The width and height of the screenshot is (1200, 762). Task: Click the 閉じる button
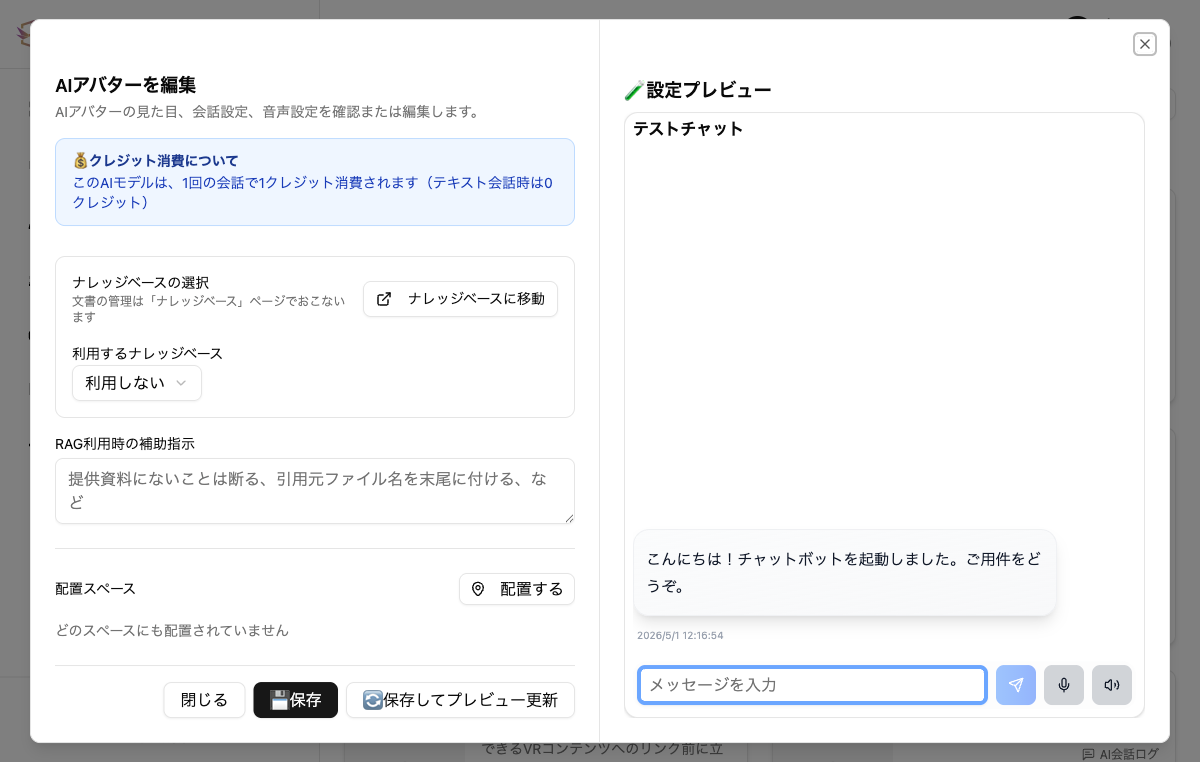pyautogui.click(x=204, y=700)
